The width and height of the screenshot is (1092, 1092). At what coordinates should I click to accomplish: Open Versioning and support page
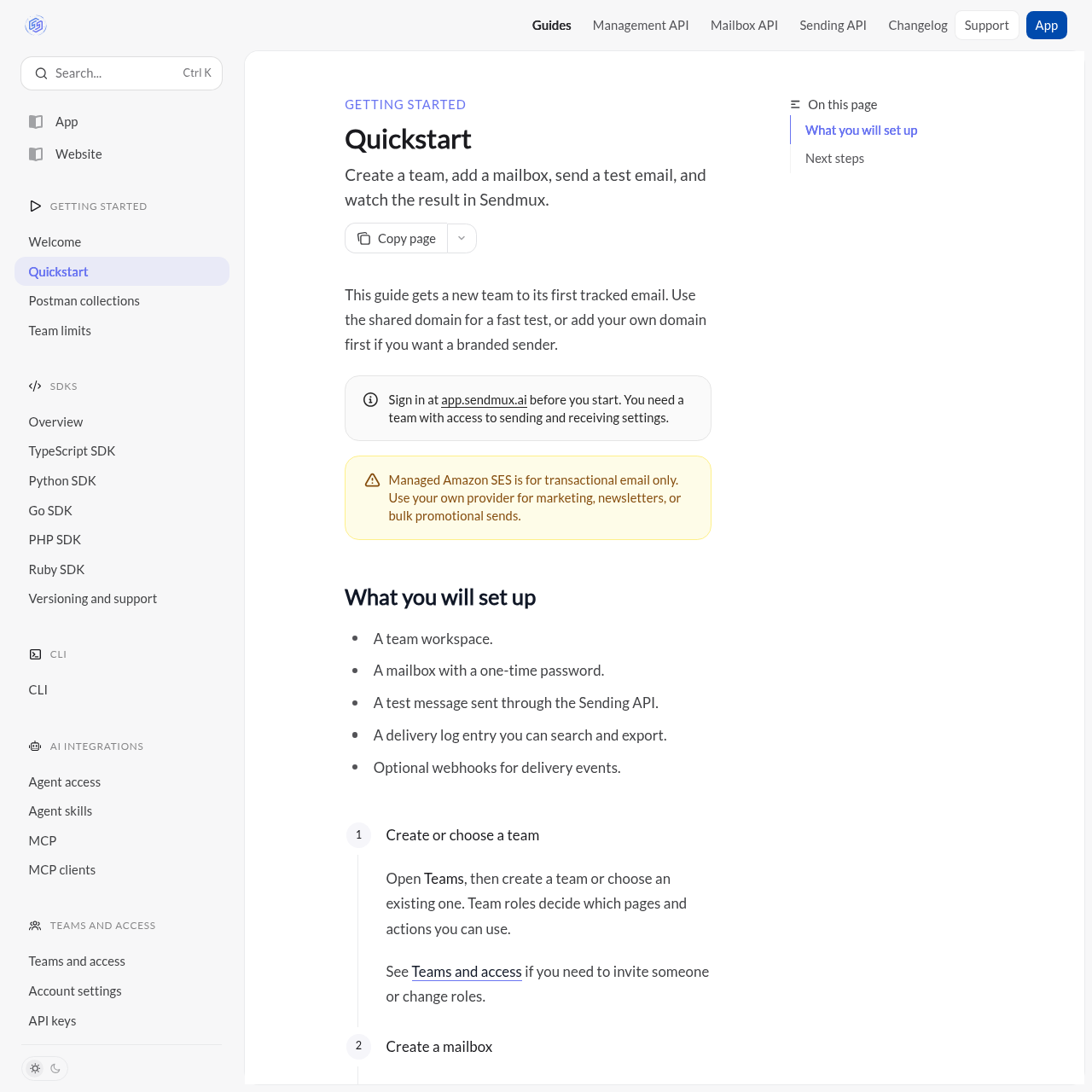pos(122,599)
